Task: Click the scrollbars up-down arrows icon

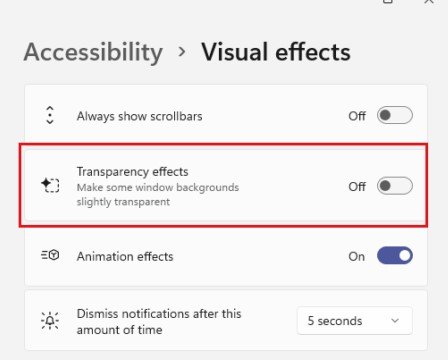Action: click(50, 115)
